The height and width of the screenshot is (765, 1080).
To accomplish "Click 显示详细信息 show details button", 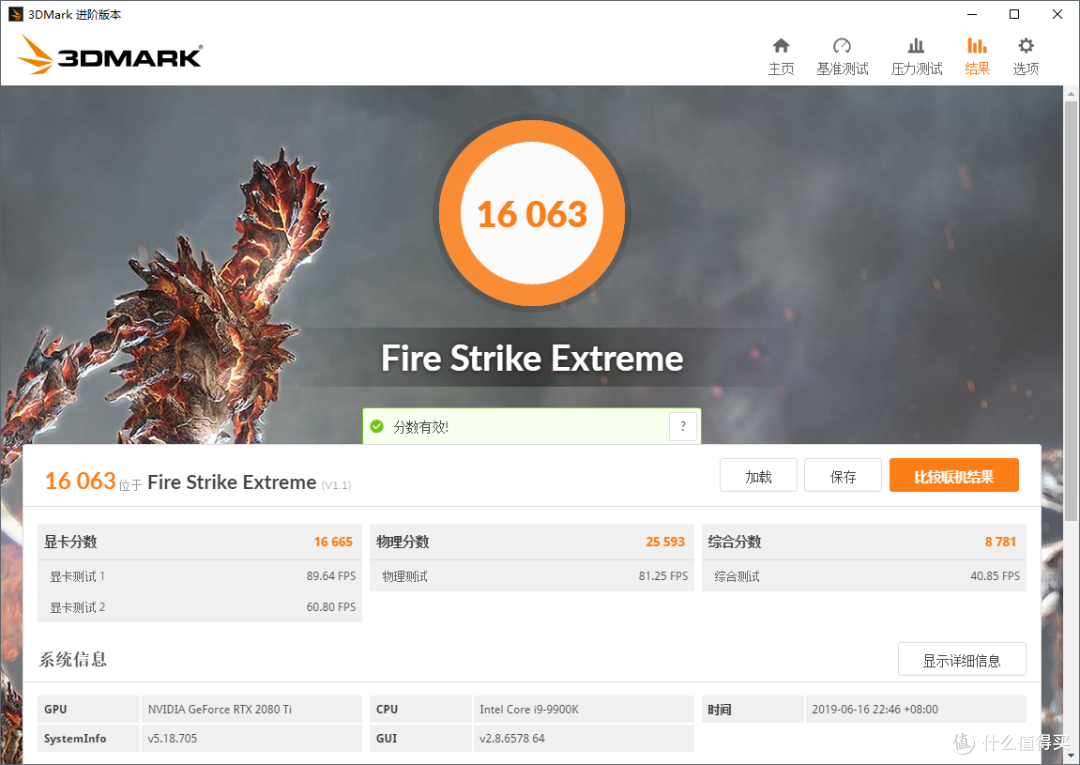I will (x=962, y=660).
